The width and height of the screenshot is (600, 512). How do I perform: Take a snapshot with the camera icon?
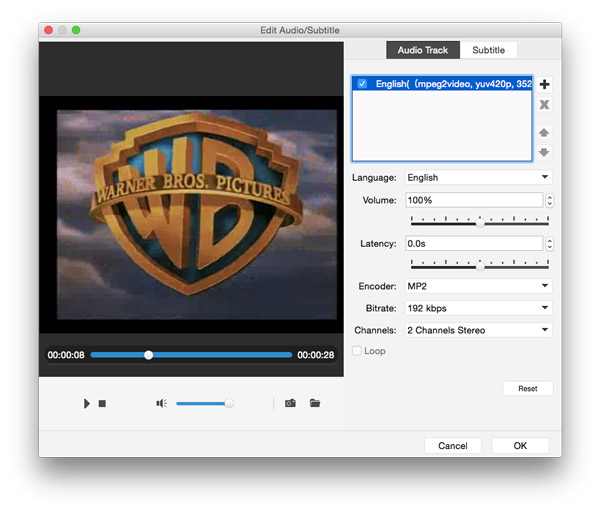290,404
